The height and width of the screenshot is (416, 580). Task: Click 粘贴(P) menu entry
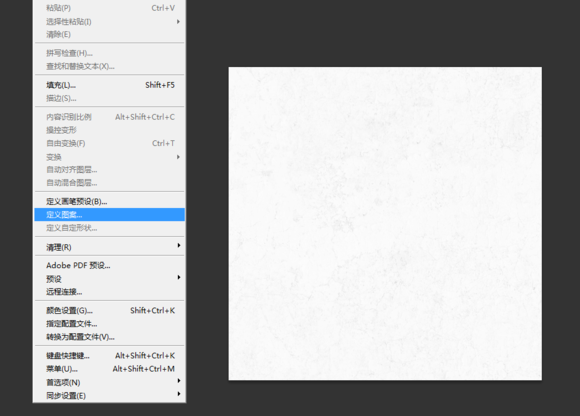(x=109, y=8)
